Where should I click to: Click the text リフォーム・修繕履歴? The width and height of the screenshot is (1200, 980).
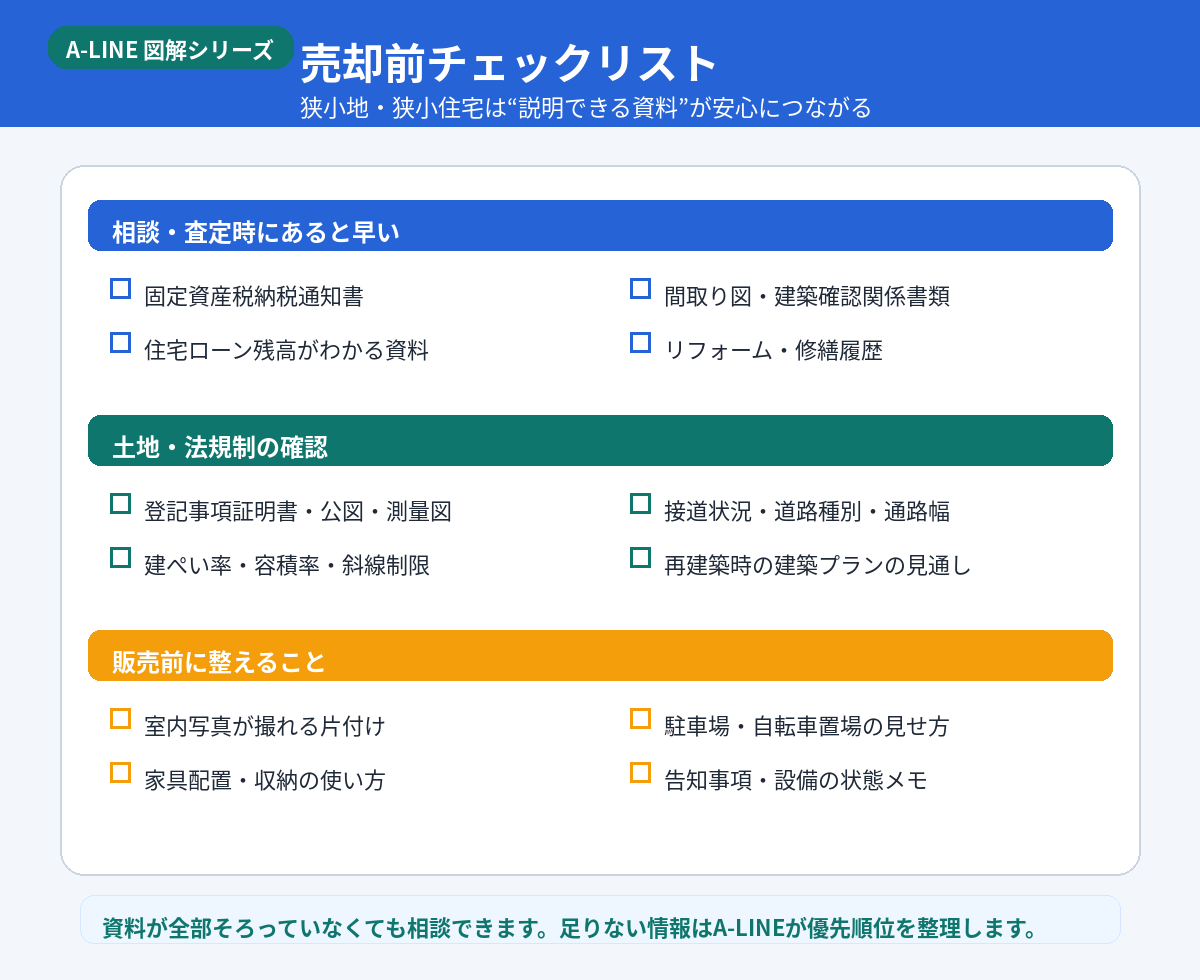[x=774, y=351]
